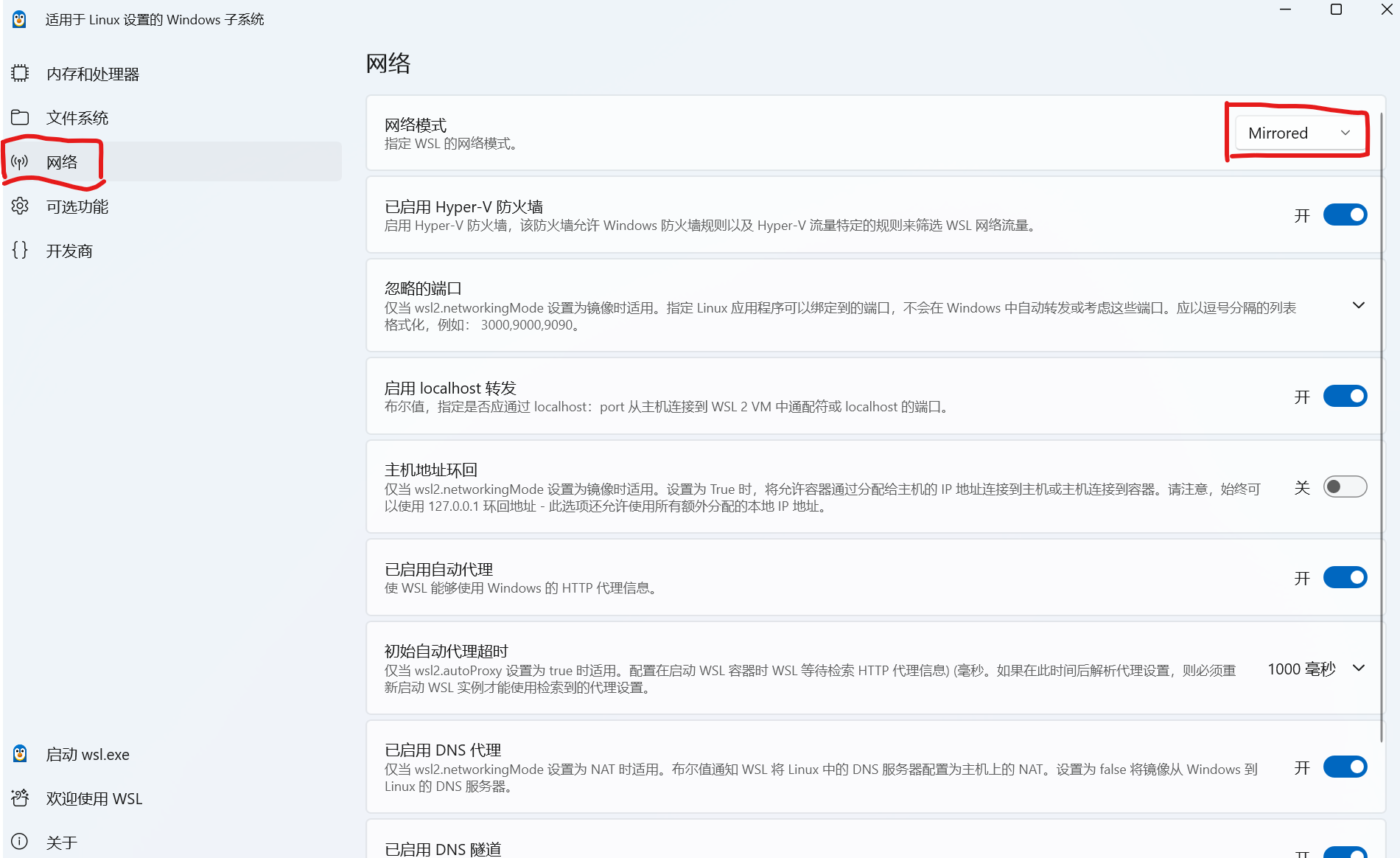Expand 初始自动代理超时 setting chevron

[x=1359, y=668]
